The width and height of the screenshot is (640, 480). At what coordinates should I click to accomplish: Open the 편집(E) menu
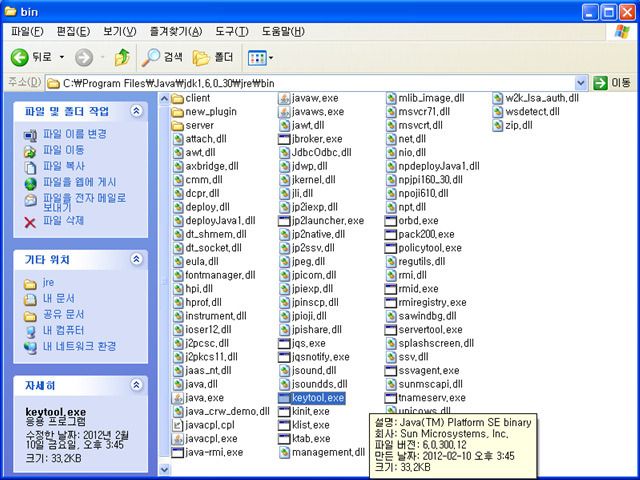[x=73, y=31]
